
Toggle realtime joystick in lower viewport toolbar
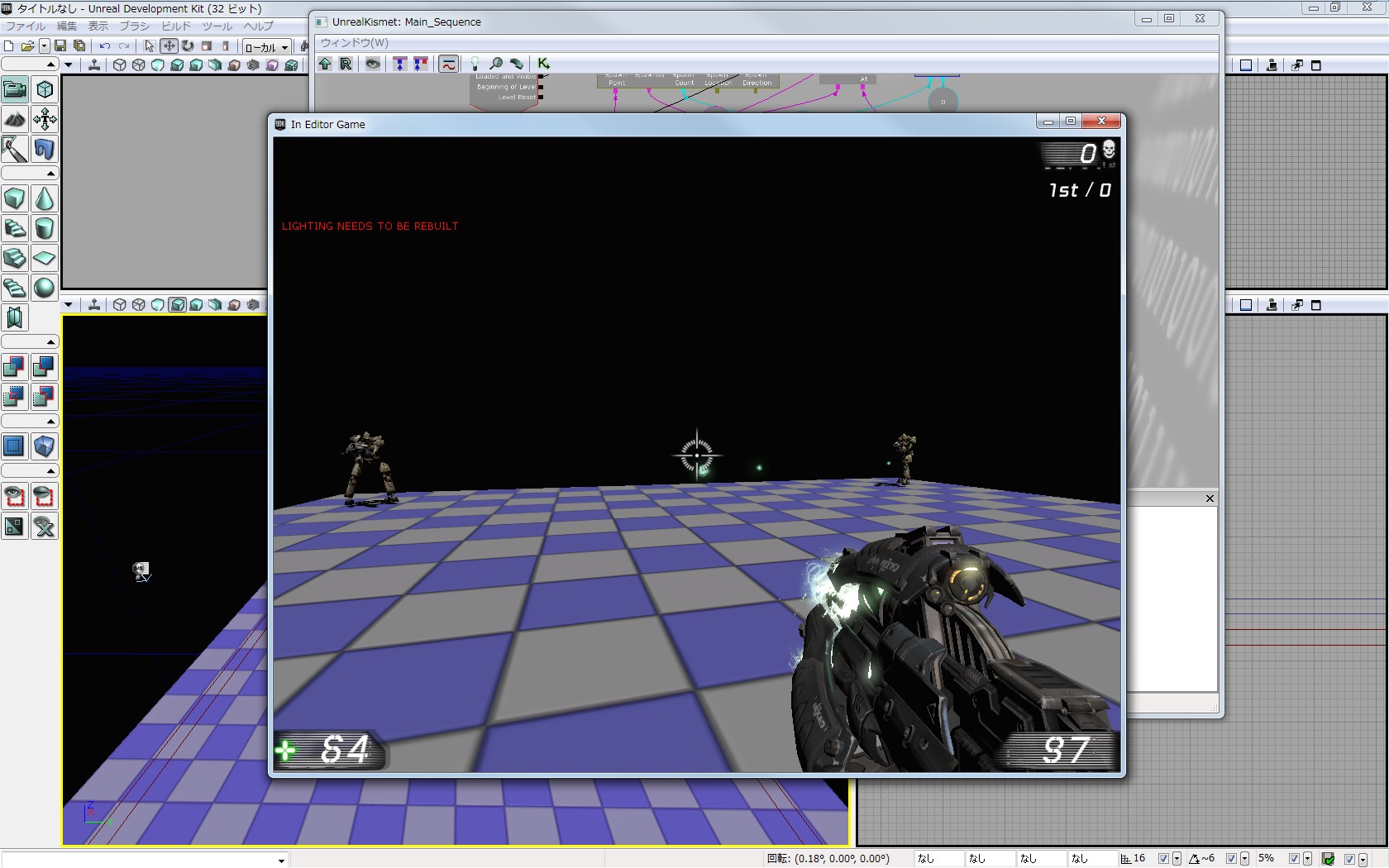[94, 304]
